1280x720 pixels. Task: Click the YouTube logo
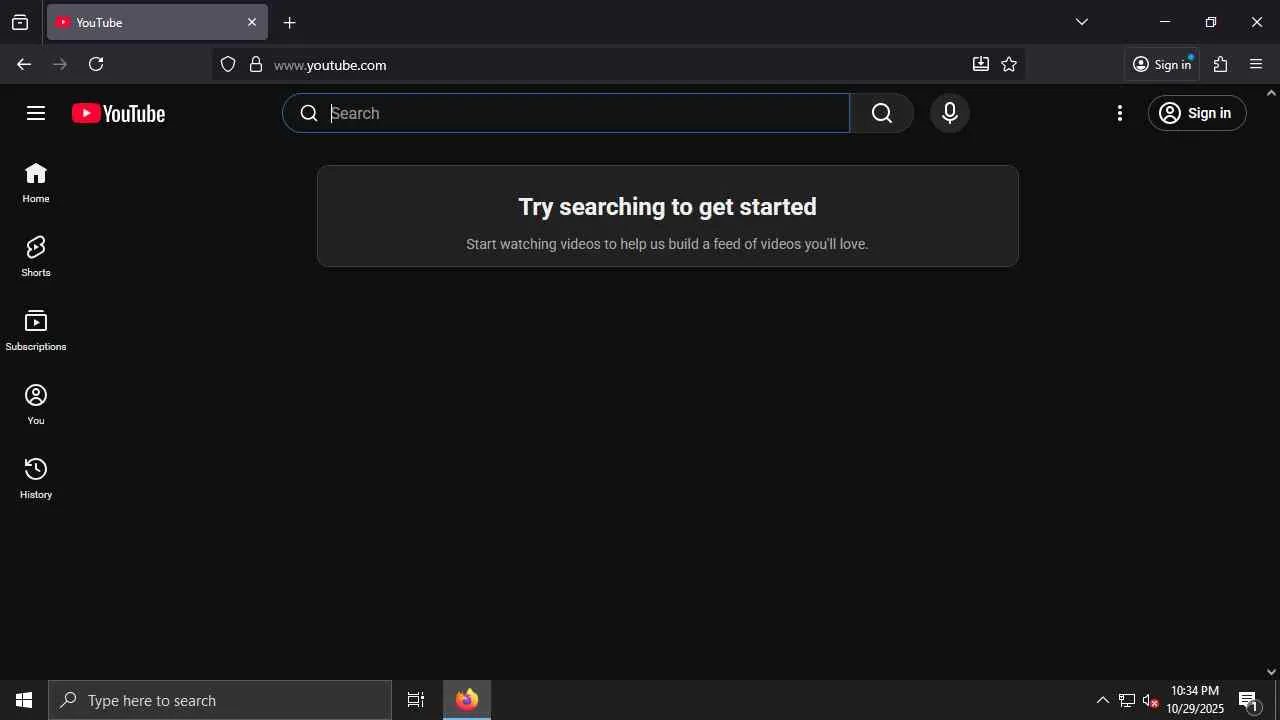coord(119,114)
